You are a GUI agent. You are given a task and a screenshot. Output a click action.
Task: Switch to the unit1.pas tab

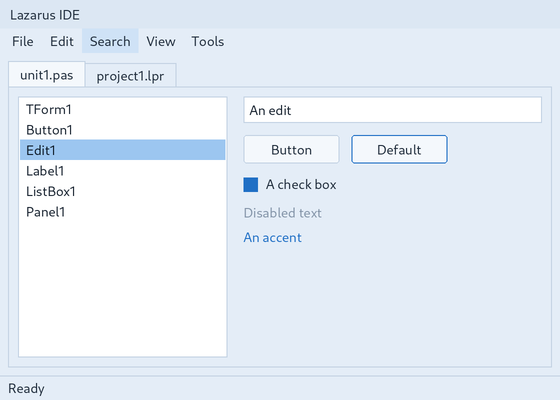[x=47, y=75]
